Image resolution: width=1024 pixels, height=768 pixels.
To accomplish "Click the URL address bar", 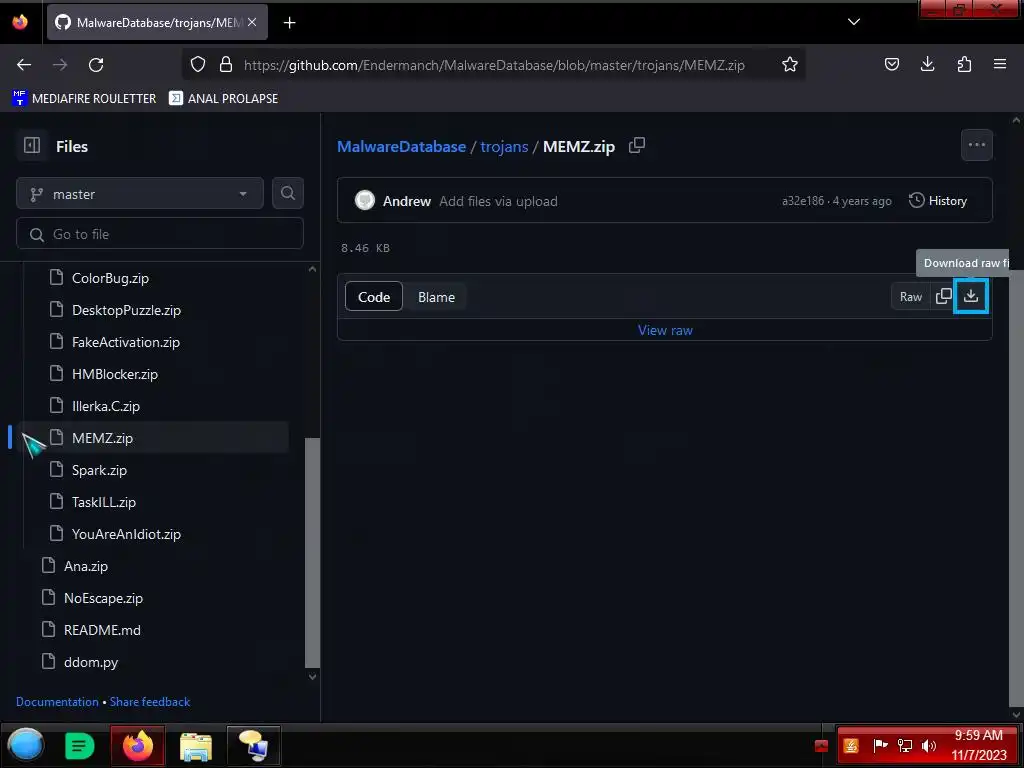I will tap(494, 65).
